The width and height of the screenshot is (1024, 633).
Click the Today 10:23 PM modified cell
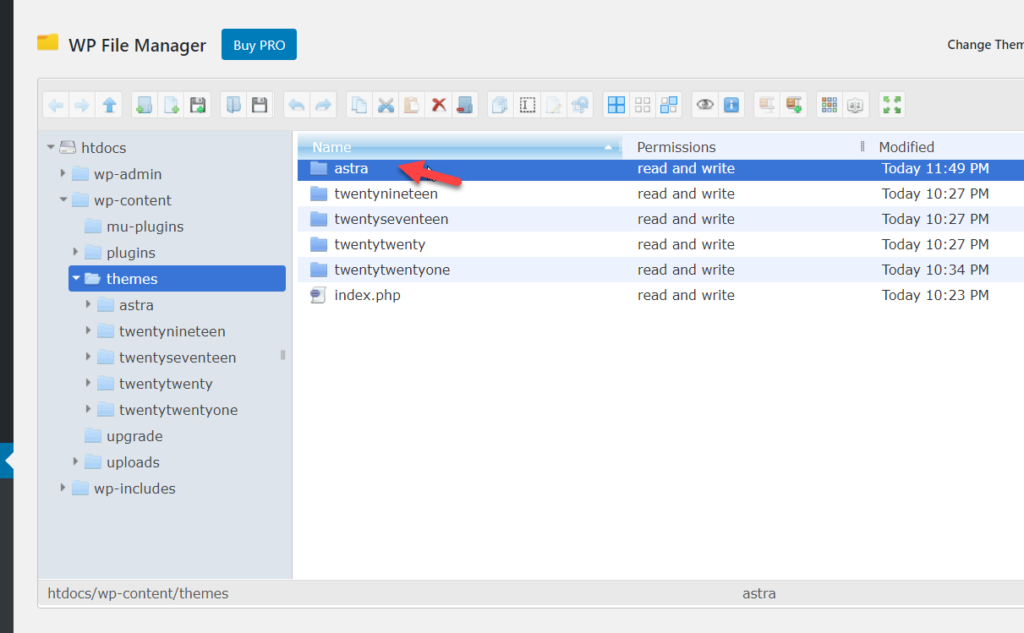(935, 295)
